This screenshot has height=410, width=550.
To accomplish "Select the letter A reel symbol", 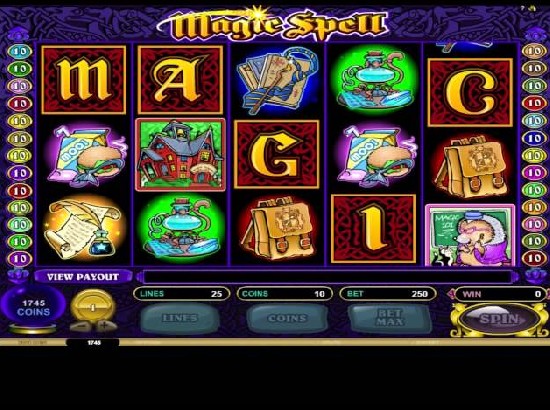I will point(180,80).
